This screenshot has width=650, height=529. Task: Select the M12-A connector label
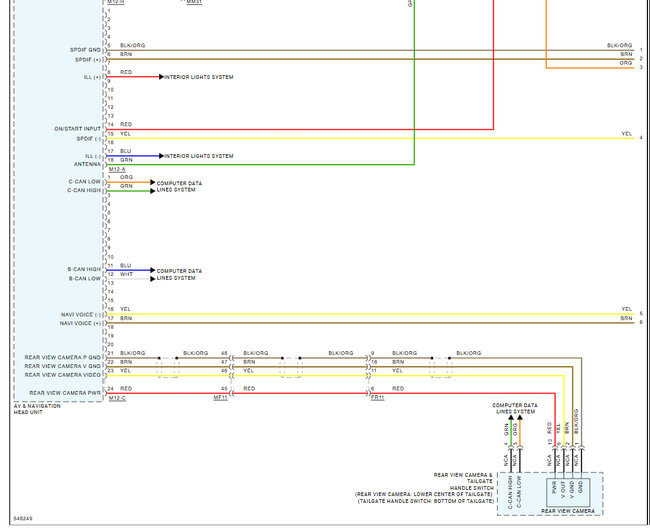coord(117,170)
